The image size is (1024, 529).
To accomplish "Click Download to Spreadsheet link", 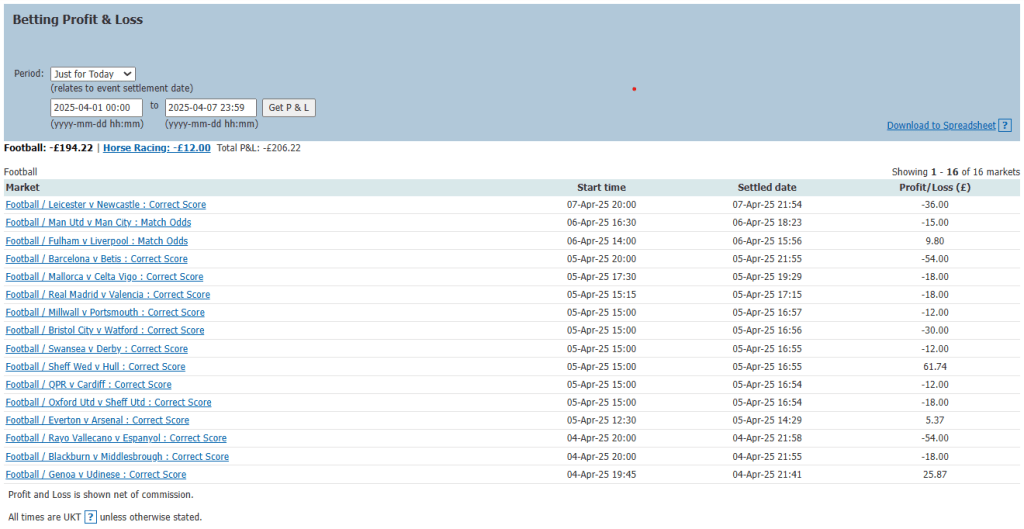I will coord(940,126).
